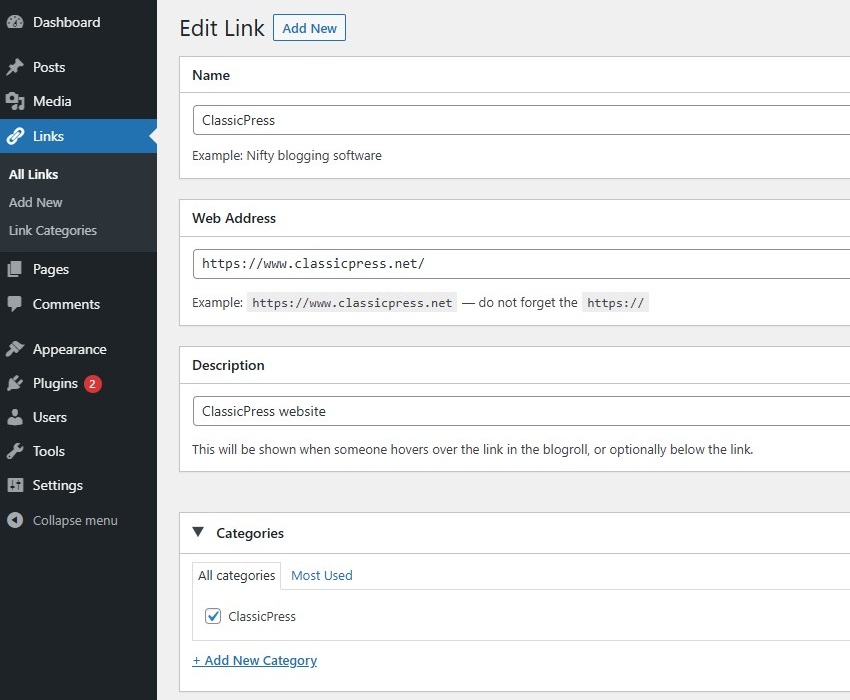Click the Appearance paintbrush icon
Viewport: 850px width, 700px height.
(15, 349)
